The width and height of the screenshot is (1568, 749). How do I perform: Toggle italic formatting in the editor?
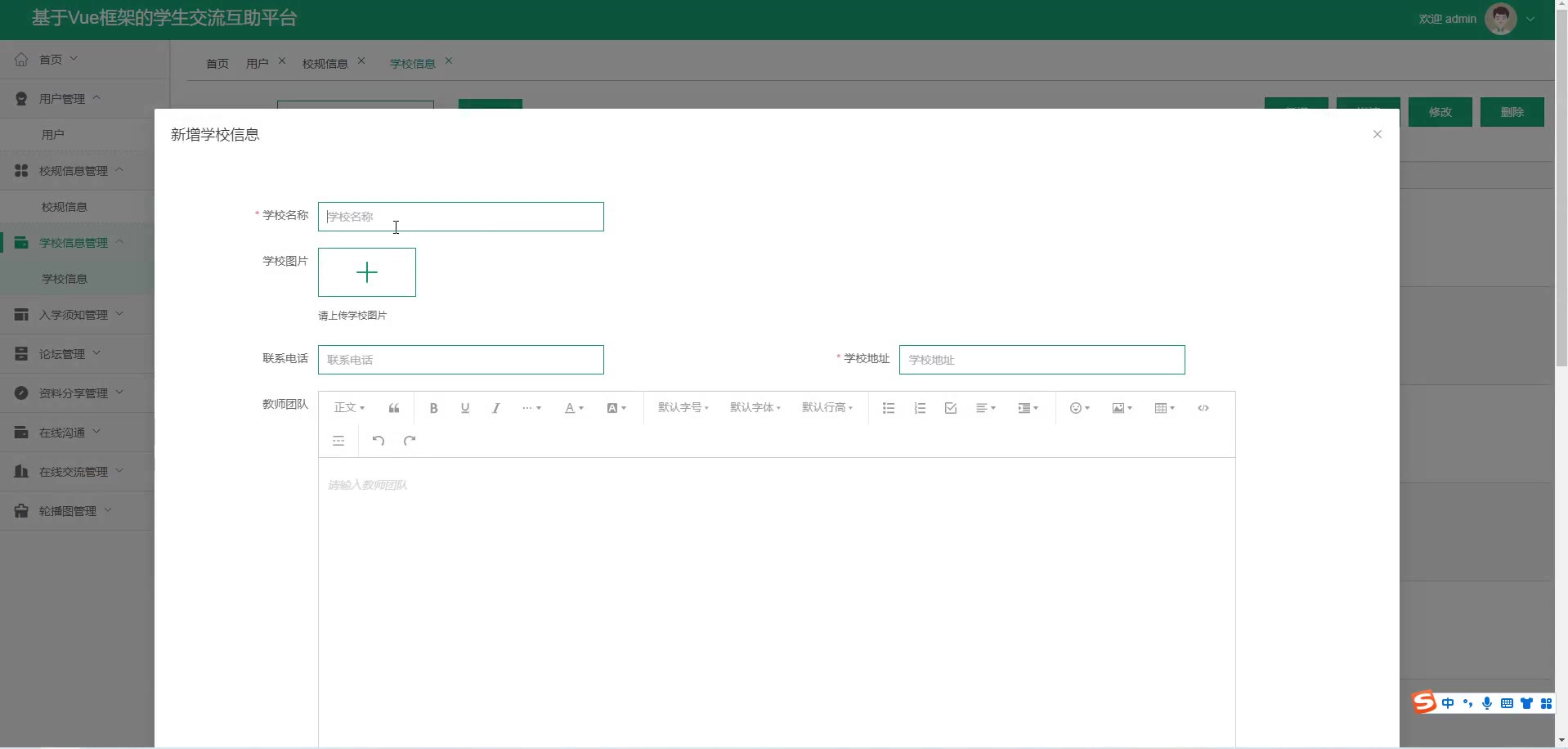coord(495,408)
